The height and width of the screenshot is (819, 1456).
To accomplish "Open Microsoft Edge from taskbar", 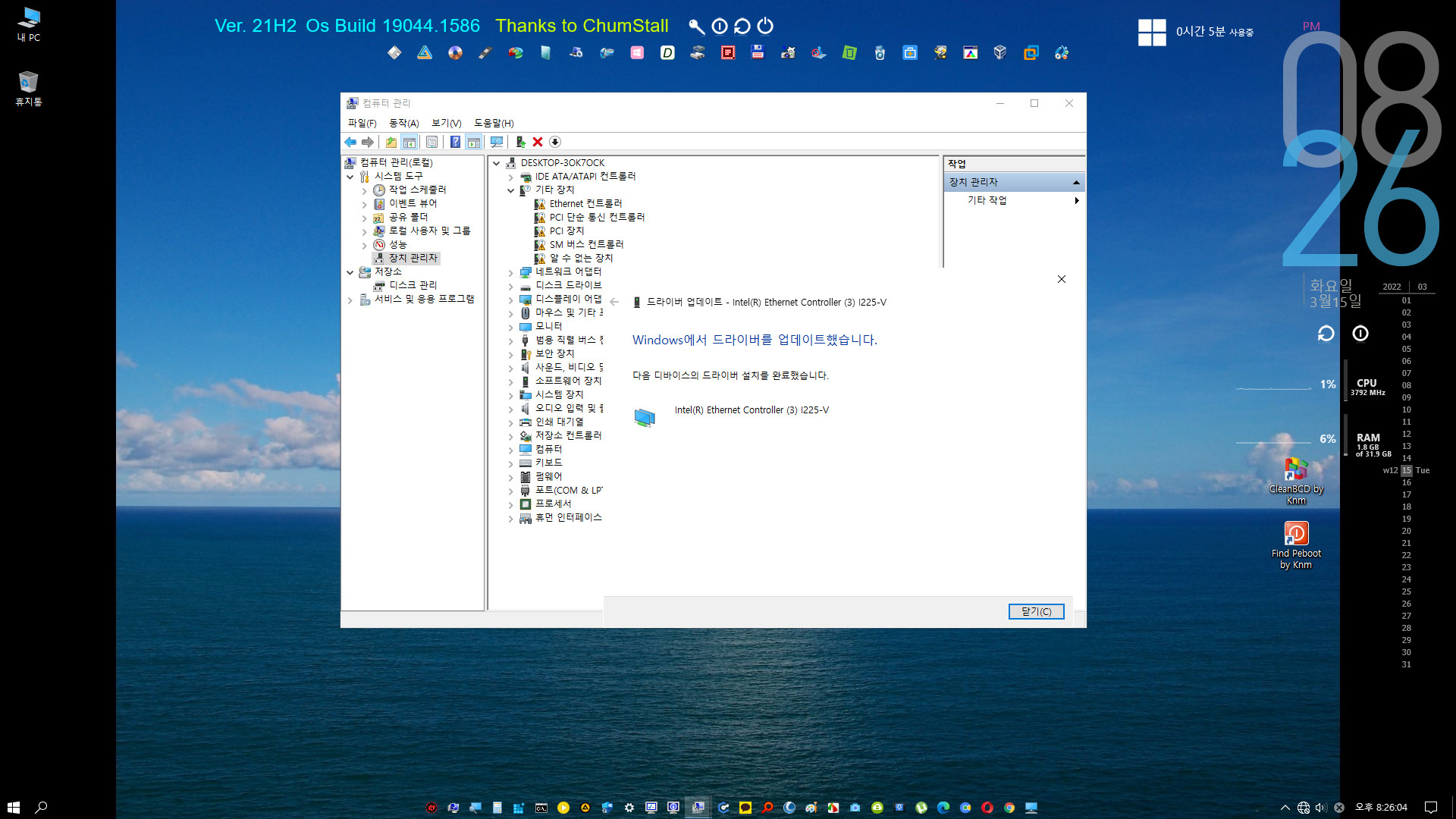I will (x=943, y=808).
